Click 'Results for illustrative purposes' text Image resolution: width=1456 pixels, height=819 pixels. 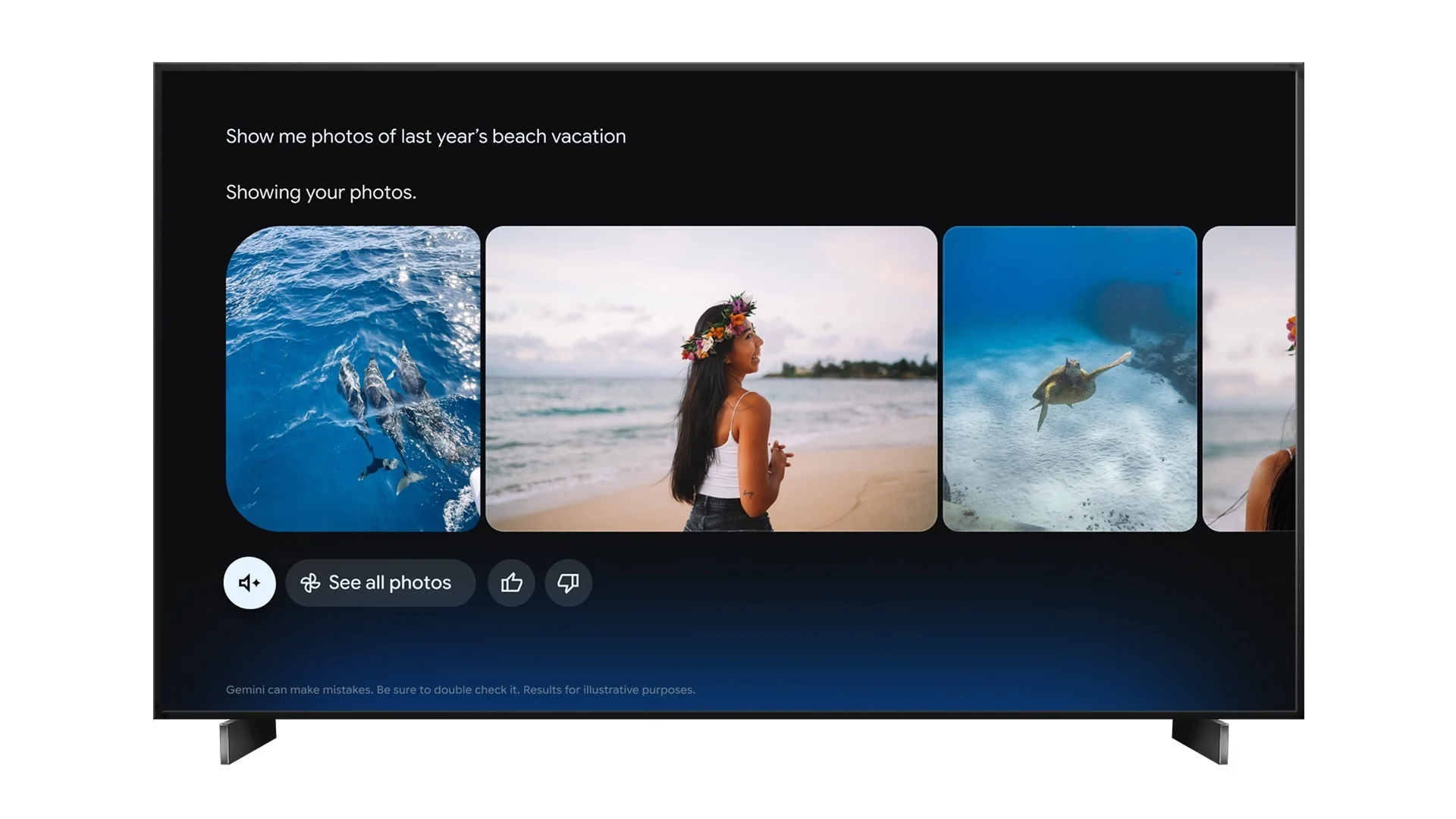click(609, 689)
